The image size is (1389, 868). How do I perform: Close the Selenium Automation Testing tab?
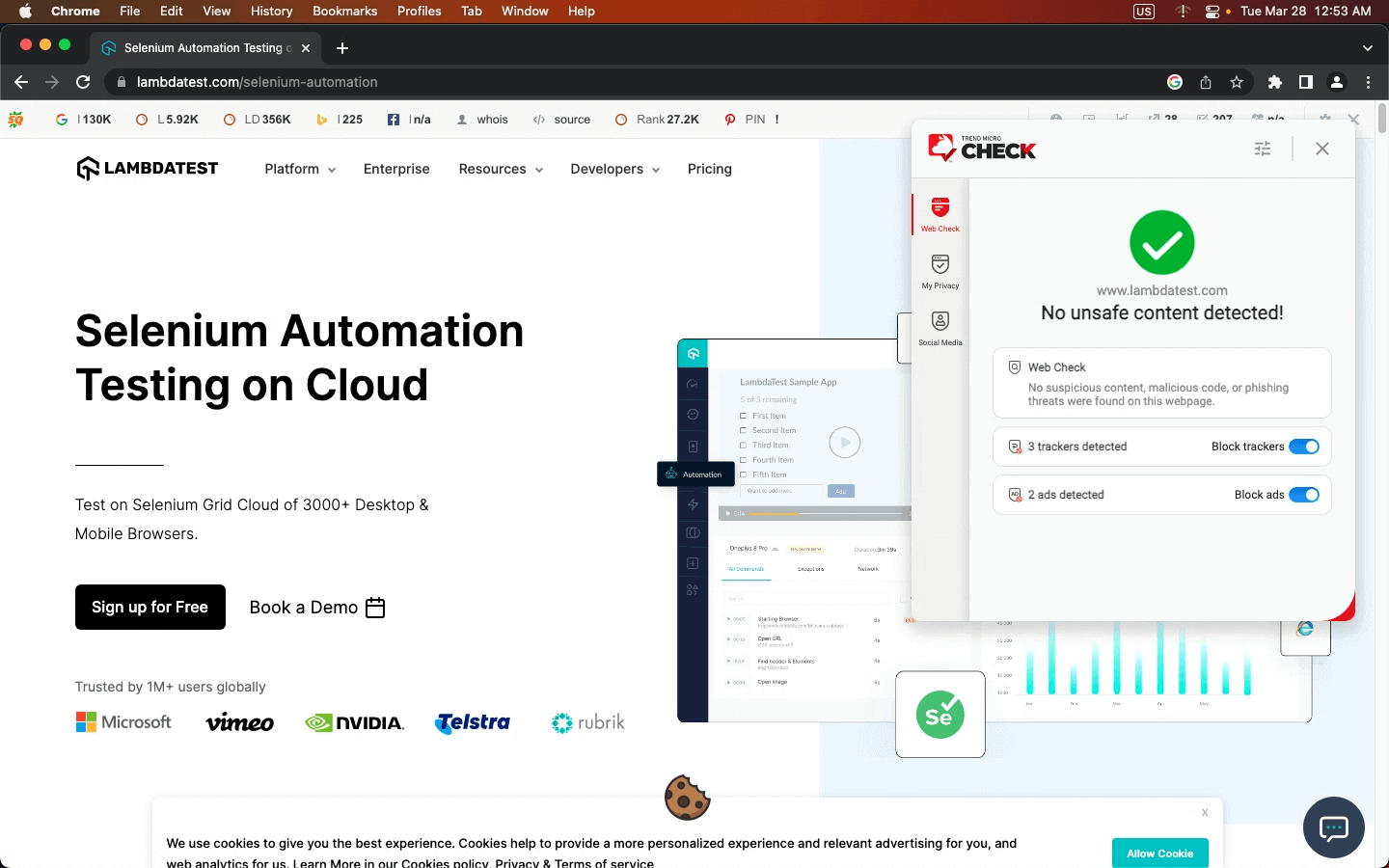pos(306,48)
